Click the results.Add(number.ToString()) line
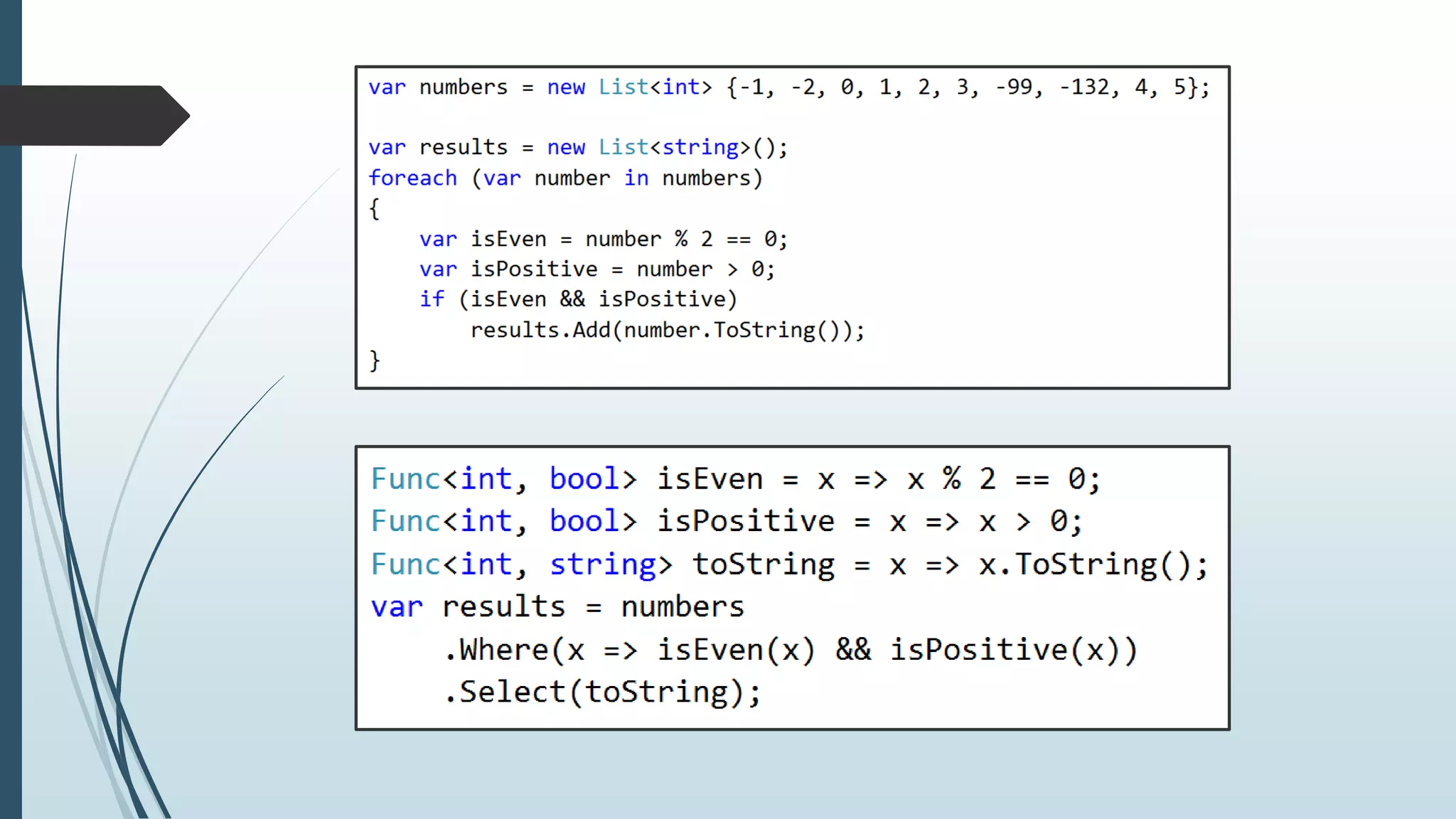 (x=667, y=331)
